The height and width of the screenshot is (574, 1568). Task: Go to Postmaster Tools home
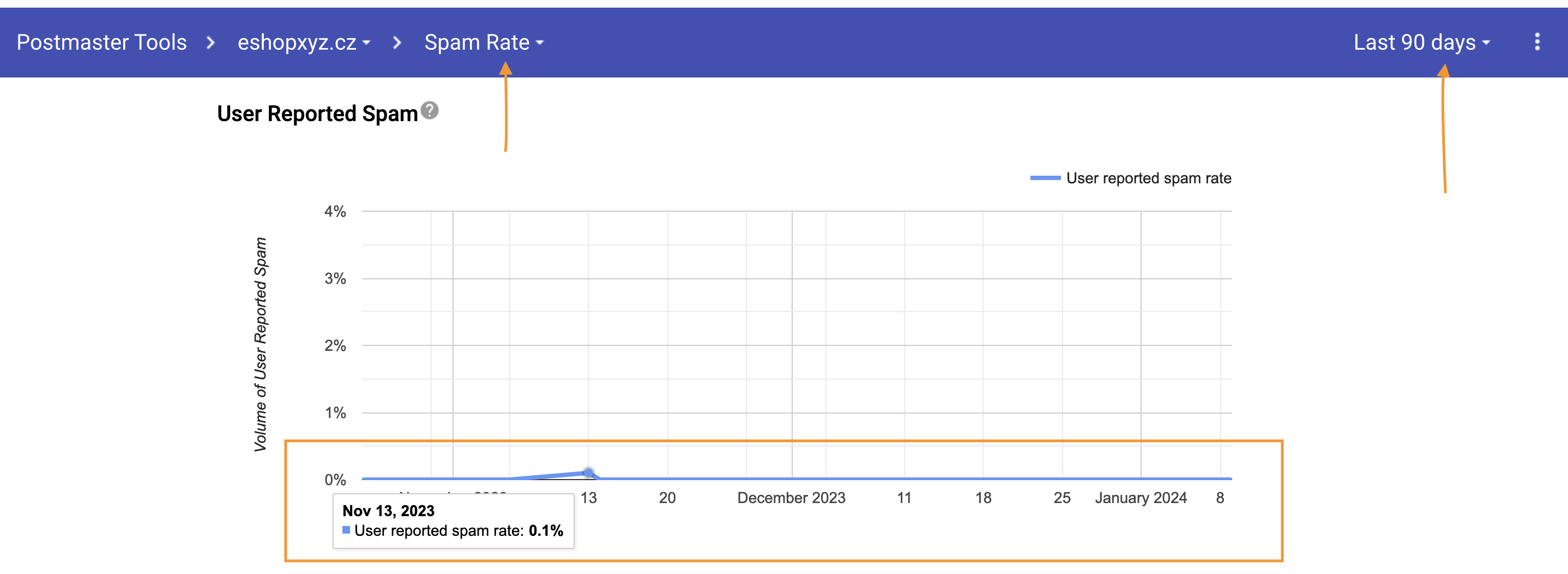(101, 43)
